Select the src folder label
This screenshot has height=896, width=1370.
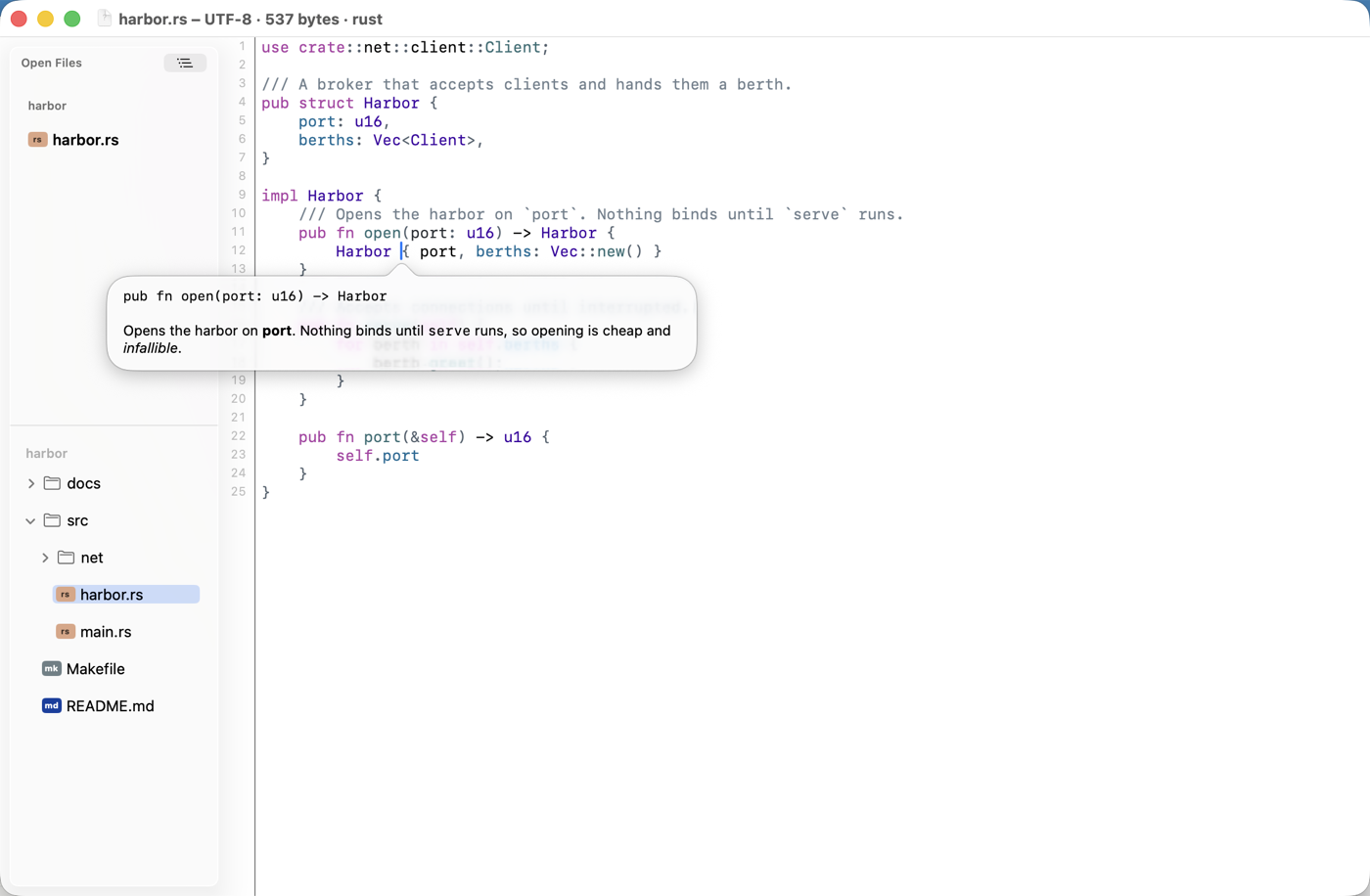(x=77, y=520)
